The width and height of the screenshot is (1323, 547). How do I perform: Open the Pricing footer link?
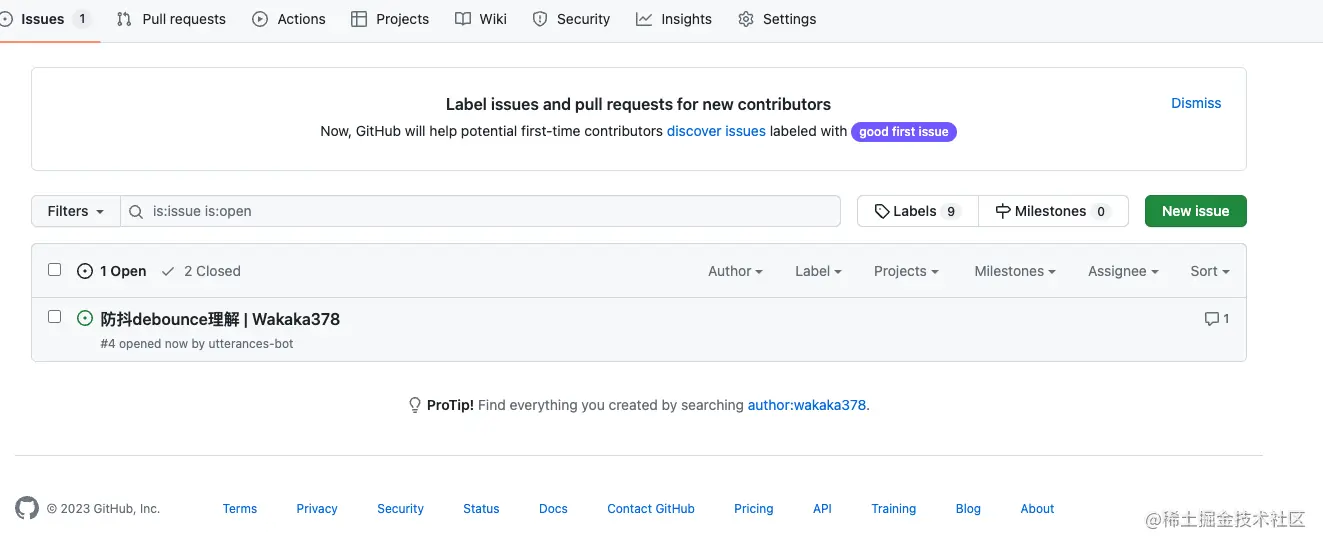click(x=754, y=509)
